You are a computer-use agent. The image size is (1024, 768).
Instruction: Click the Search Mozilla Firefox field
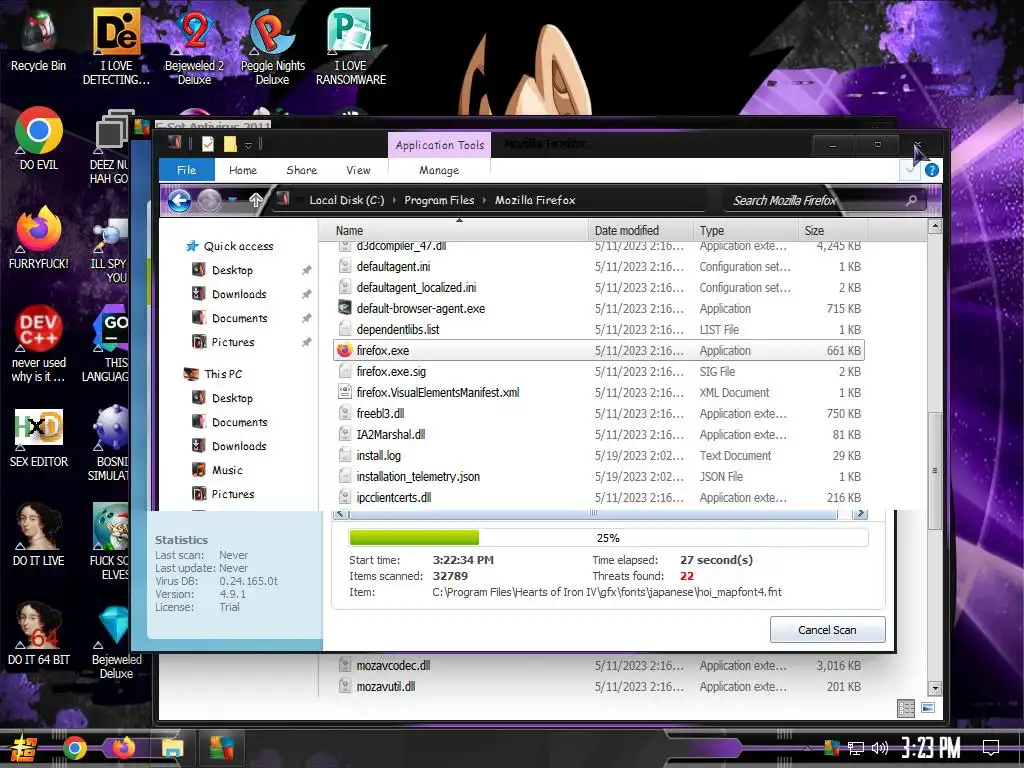pos(816,200)
